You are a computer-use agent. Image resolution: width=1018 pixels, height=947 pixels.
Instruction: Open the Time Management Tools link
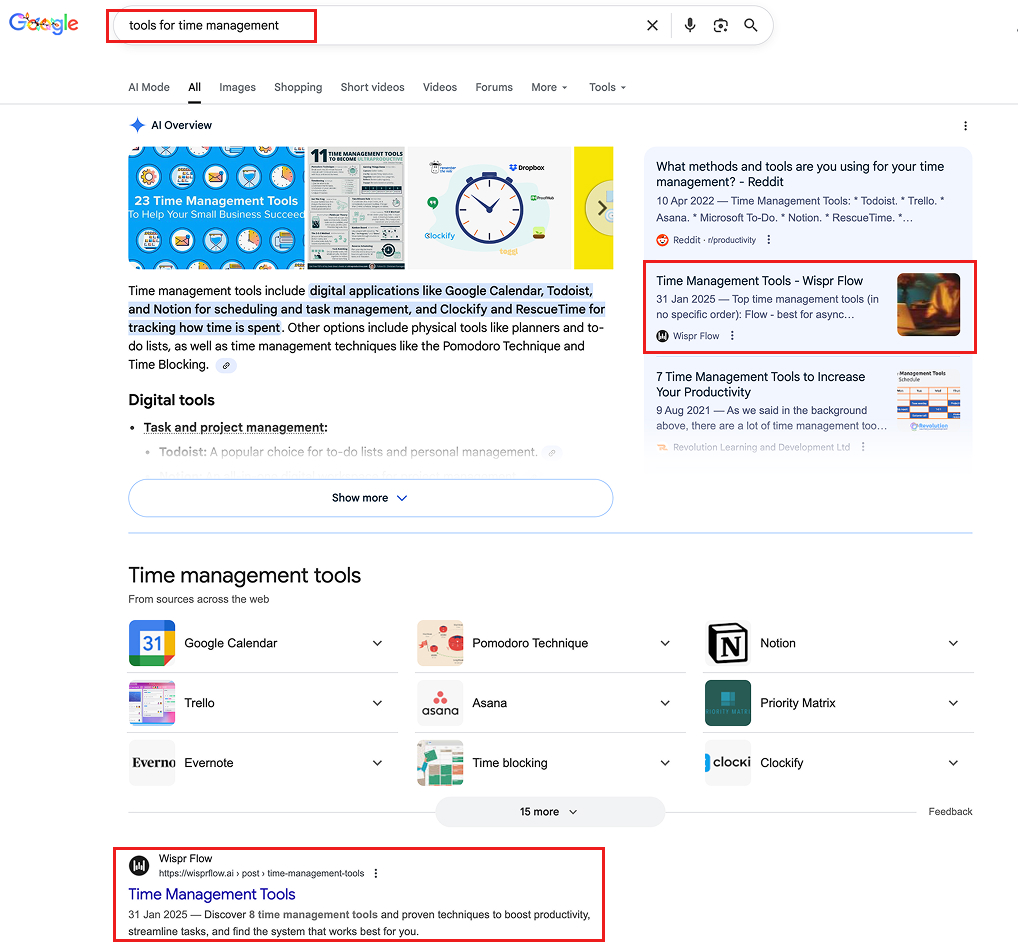coord(211,894)
